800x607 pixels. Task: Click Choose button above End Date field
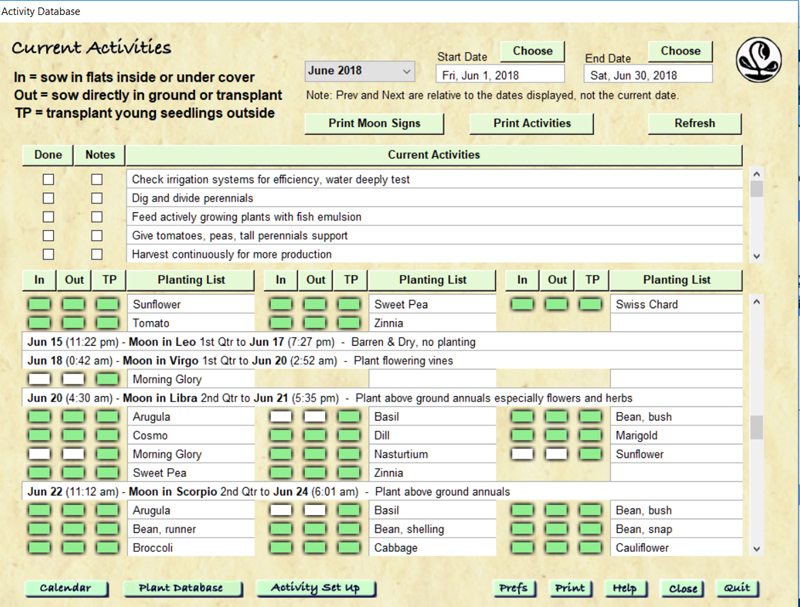click(x=680, y=51)
